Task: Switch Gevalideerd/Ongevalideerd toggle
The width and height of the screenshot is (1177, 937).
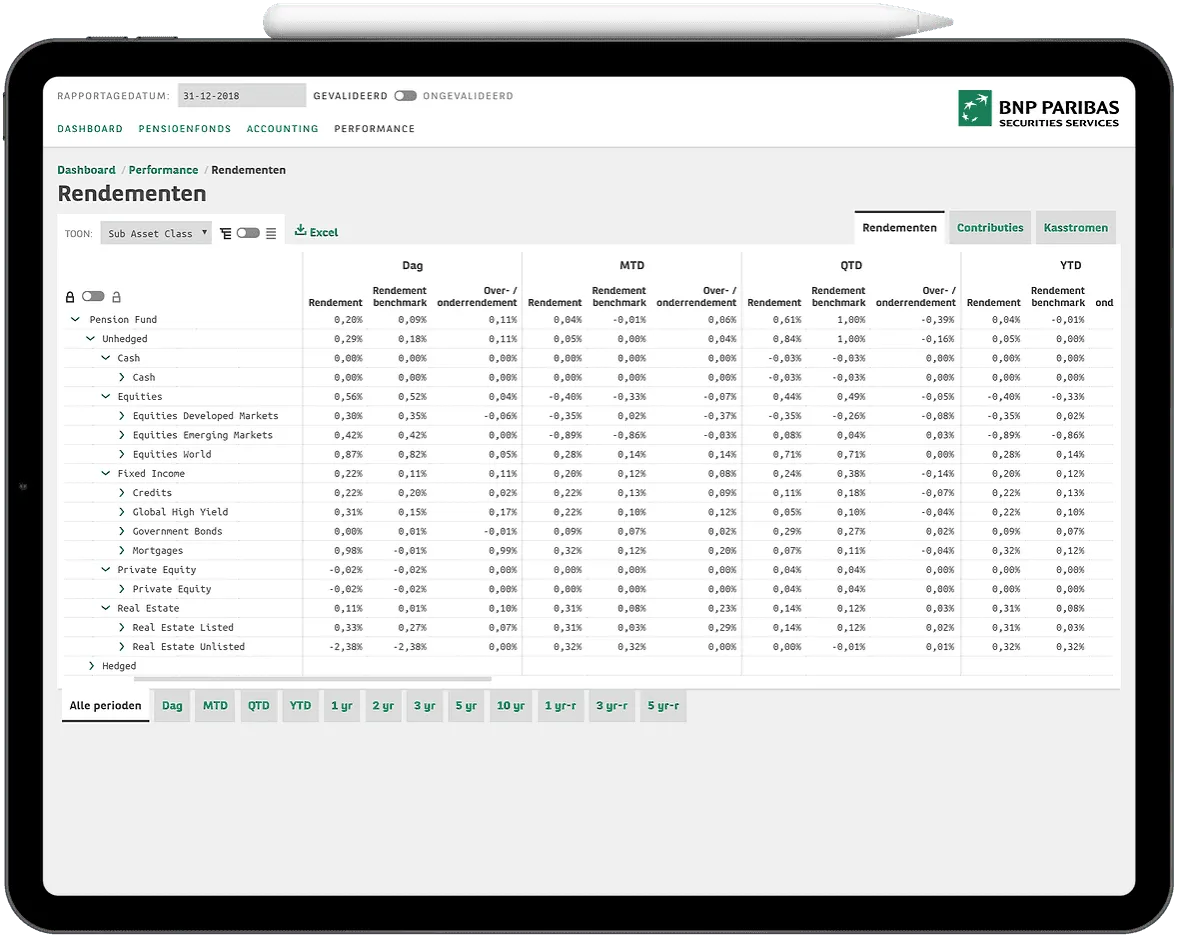Action: pos(405,96)
